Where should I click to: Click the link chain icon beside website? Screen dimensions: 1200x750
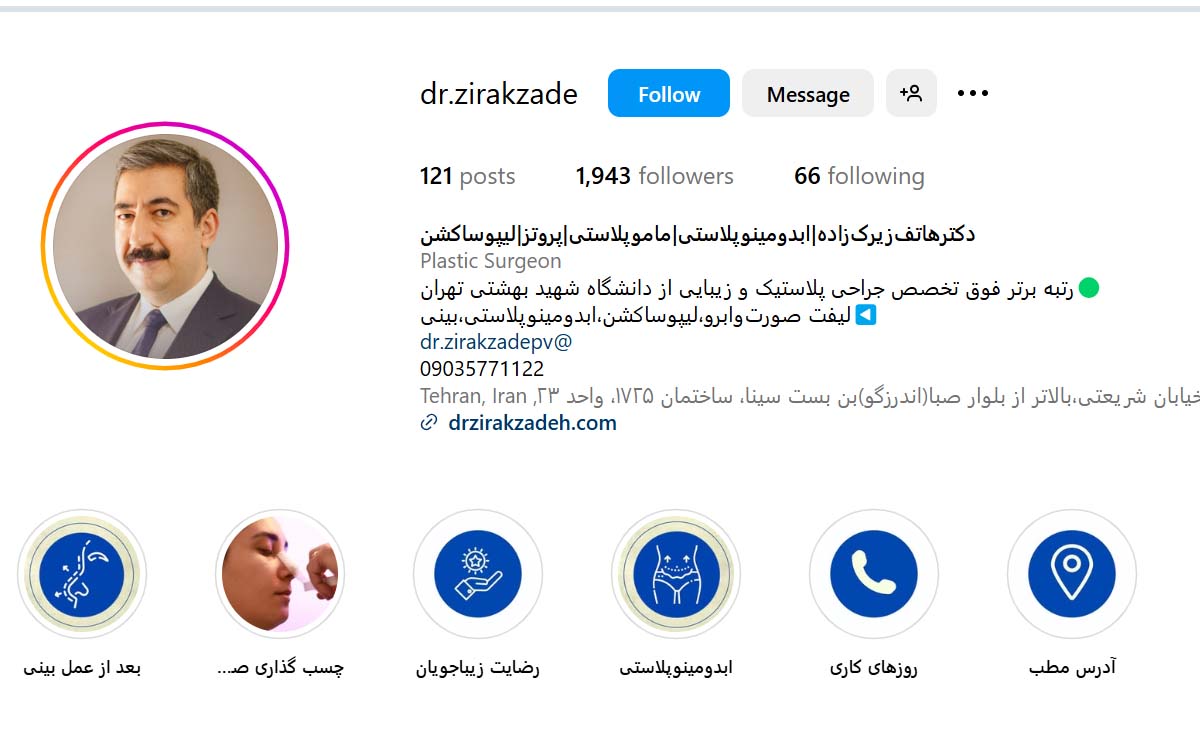pos(429,423)
